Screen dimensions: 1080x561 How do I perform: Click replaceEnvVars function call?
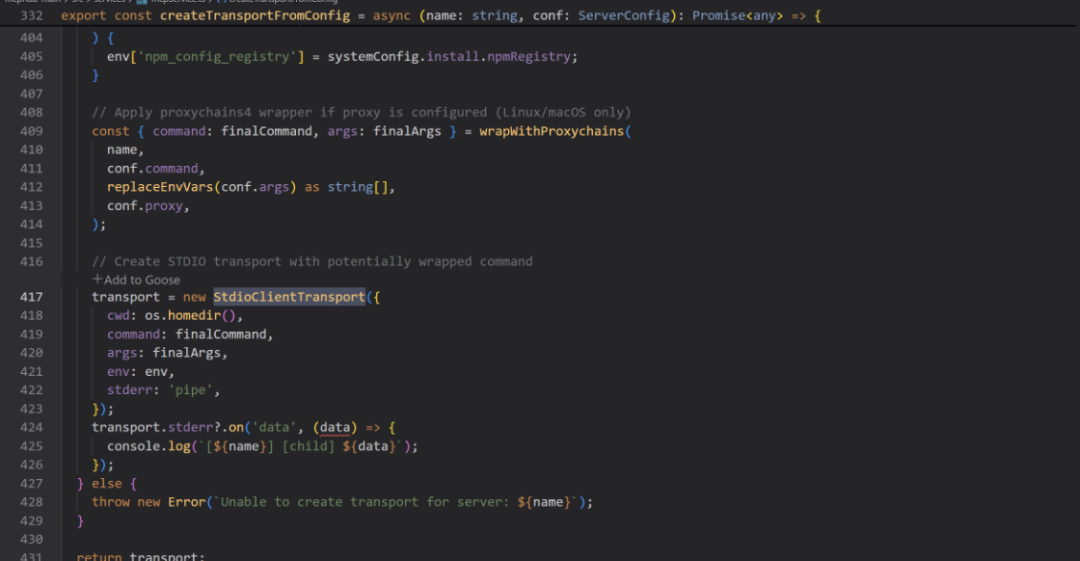click(160, 187)
